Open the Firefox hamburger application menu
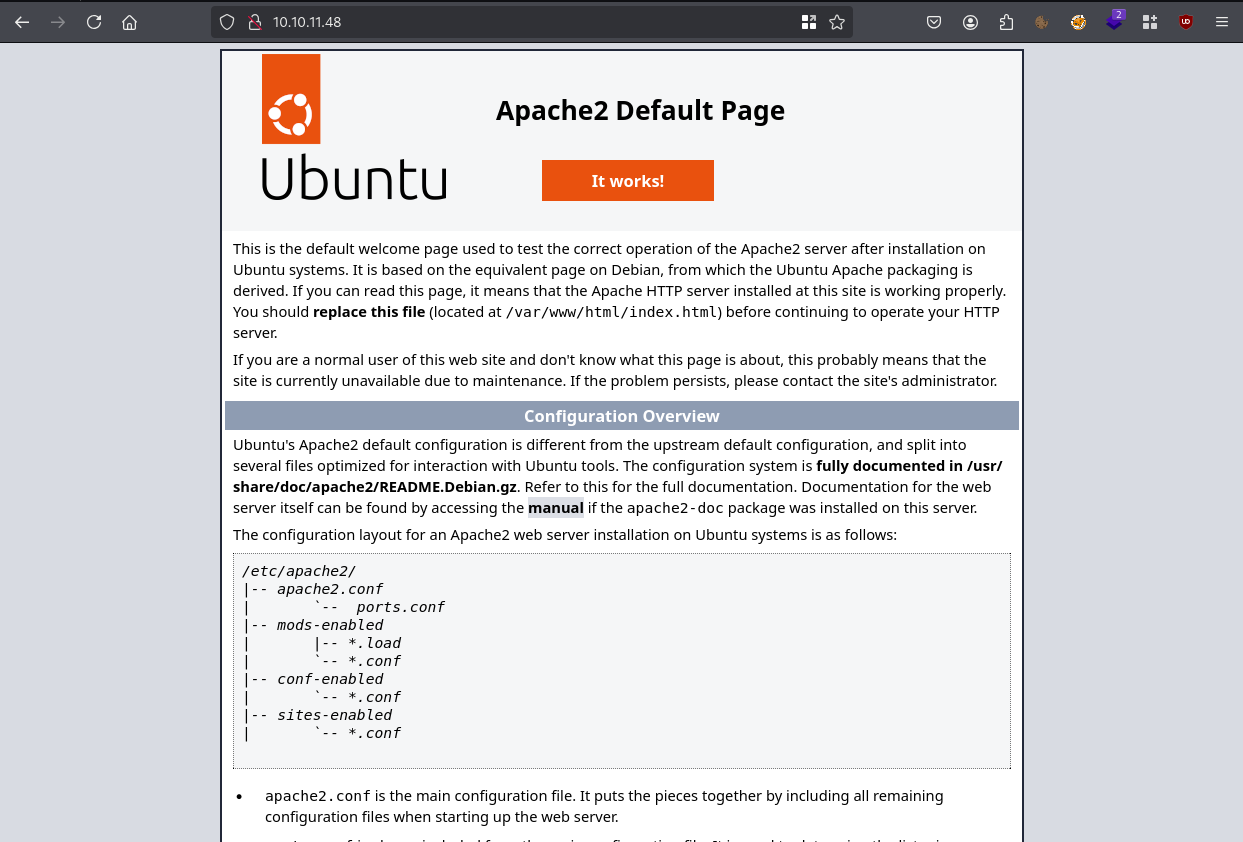 coord(1222,22)
